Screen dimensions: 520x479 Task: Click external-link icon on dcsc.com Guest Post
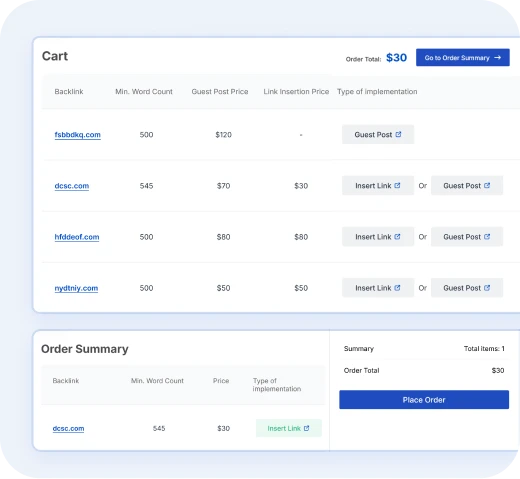tap(487, 185)
